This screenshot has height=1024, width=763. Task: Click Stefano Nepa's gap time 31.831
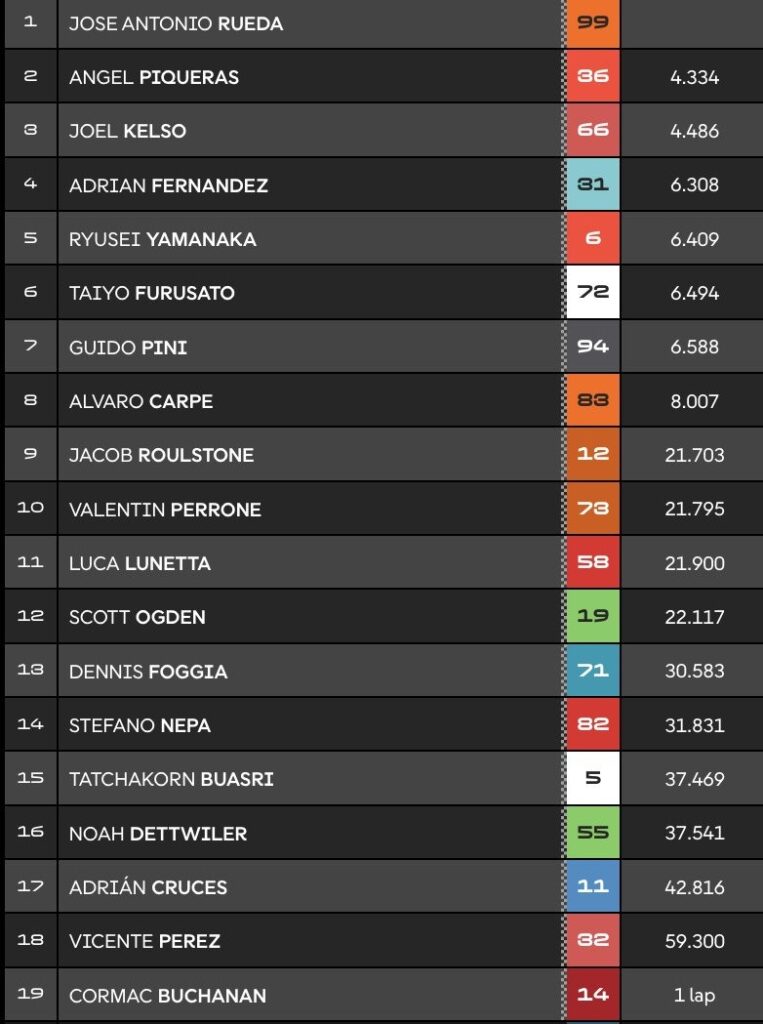(x=694, y=725)
